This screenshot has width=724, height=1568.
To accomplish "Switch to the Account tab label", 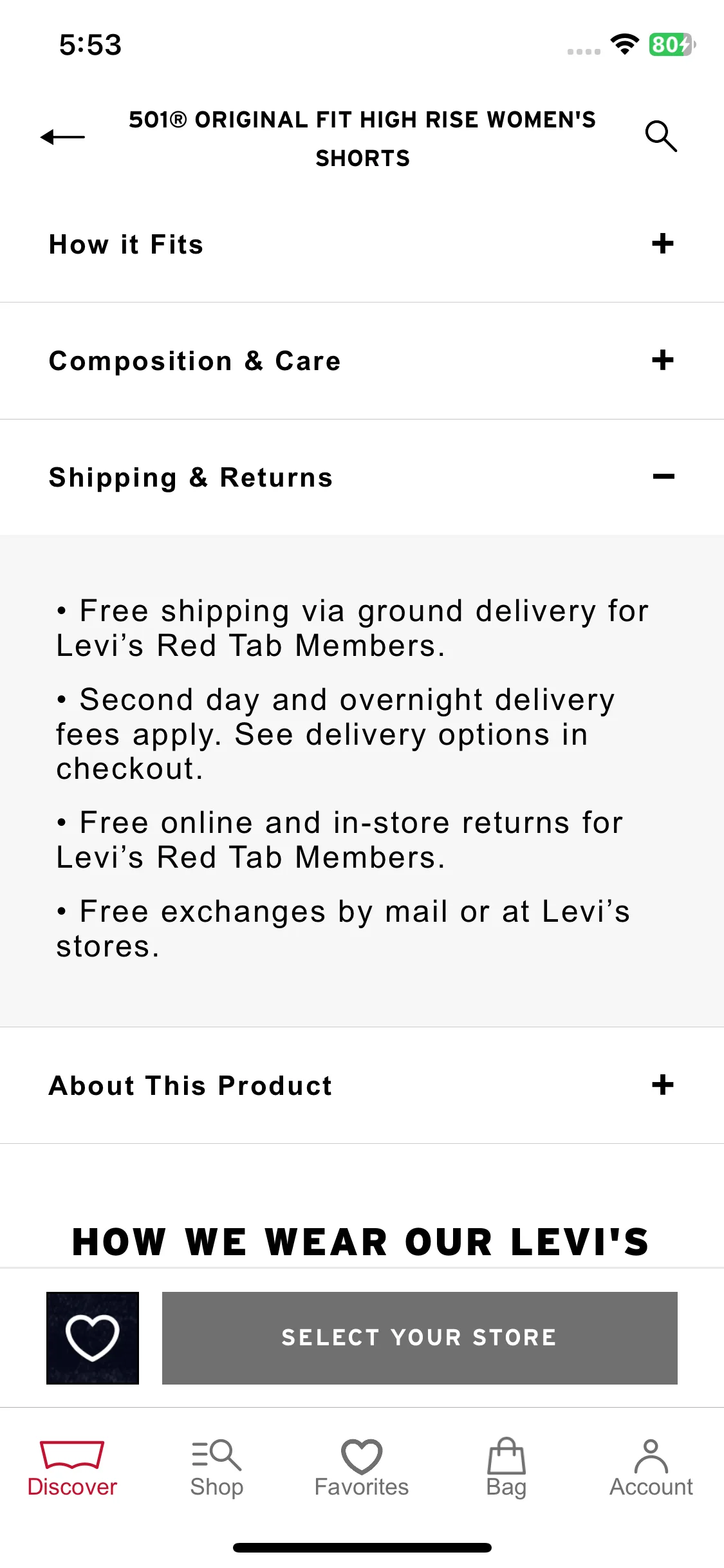I will click(x=651, y=1487).
